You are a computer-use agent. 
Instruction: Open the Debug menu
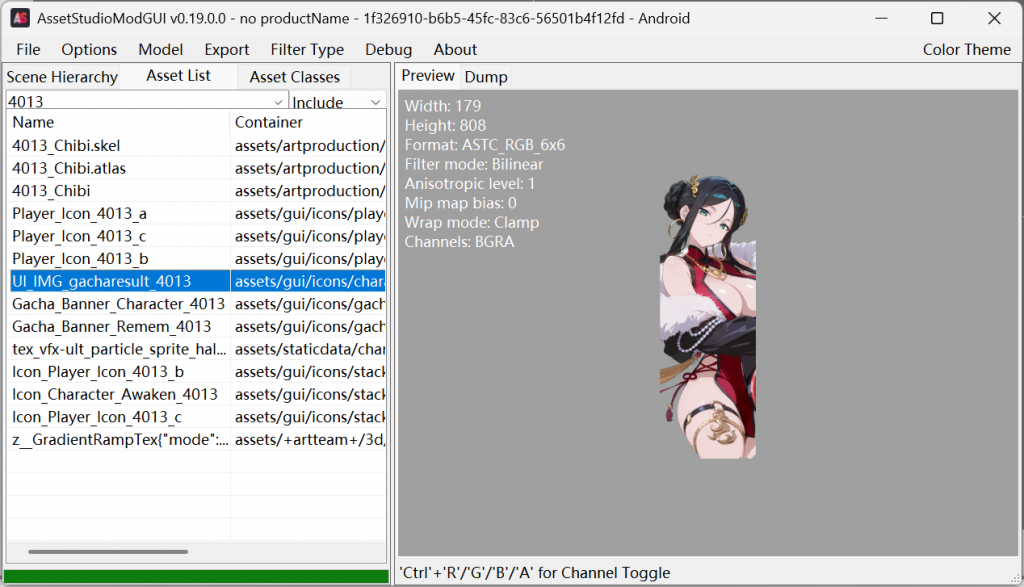(389, 50)
